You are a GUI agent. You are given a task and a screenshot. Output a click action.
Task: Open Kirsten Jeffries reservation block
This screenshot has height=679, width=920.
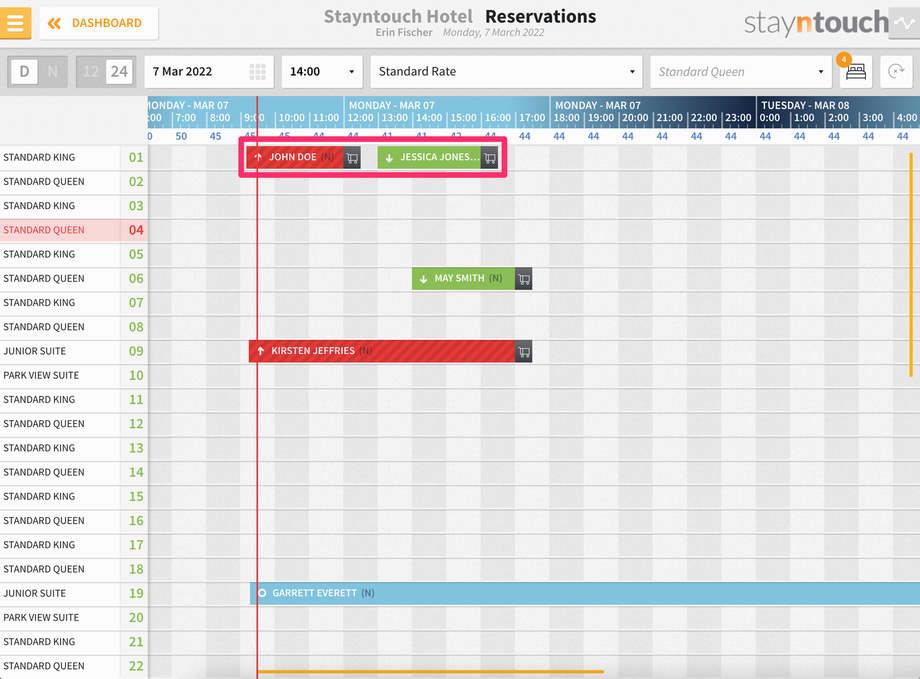pyautogui.click(x=382, y=351)
